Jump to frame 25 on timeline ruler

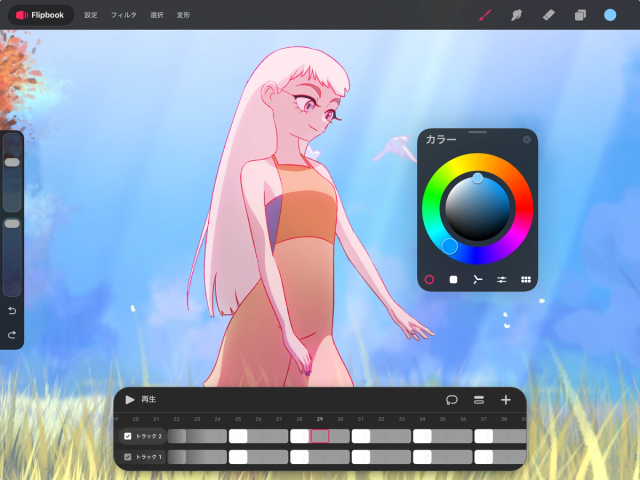click(x=238, y=419)
